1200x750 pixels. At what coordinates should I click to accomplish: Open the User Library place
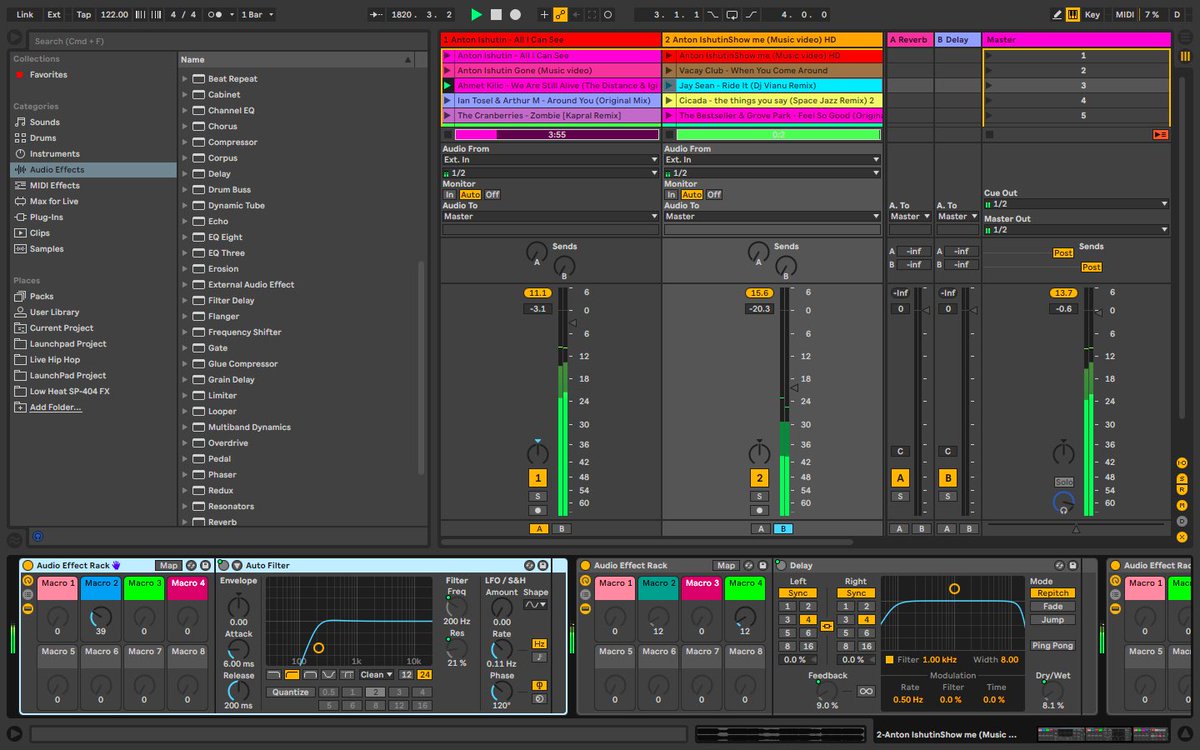(54, 312)
